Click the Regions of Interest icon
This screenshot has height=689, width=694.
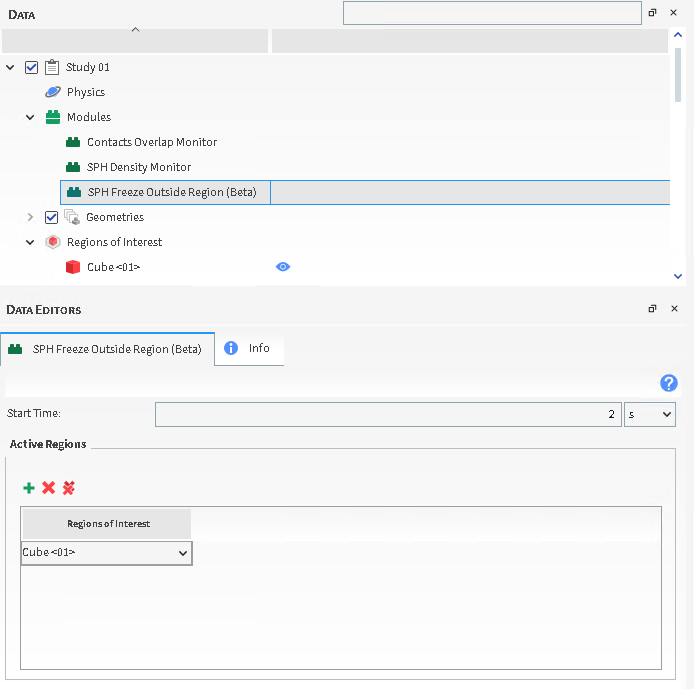[53, 242]
